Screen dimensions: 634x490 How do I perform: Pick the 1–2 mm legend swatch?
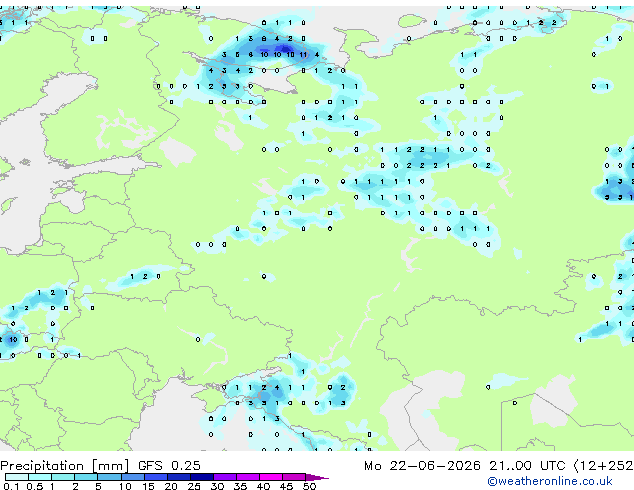[x=63, y=477]
